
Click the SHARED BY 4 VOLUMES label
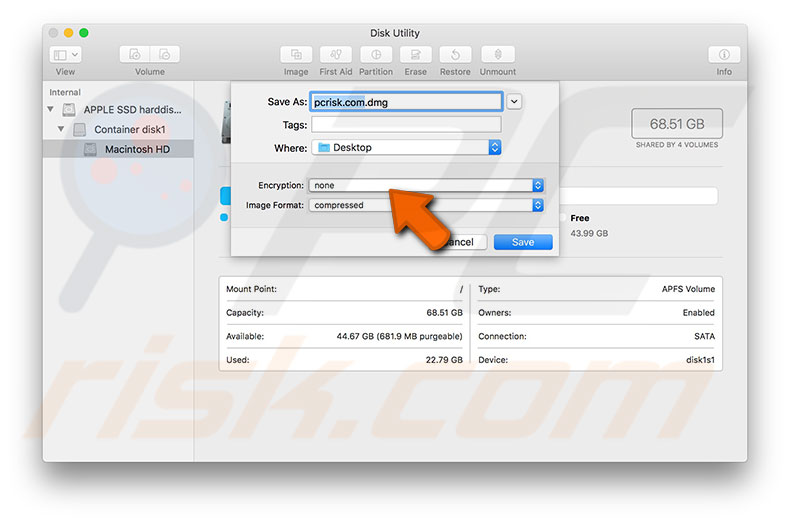[x=677, y=145]
